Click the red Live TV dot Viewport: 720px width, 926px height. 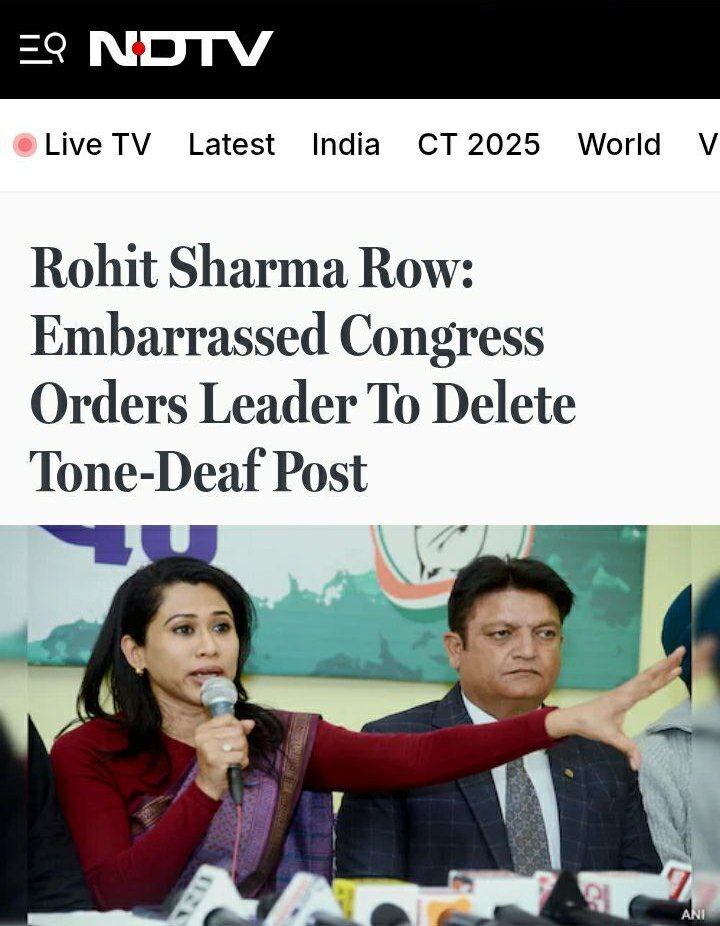25,145
